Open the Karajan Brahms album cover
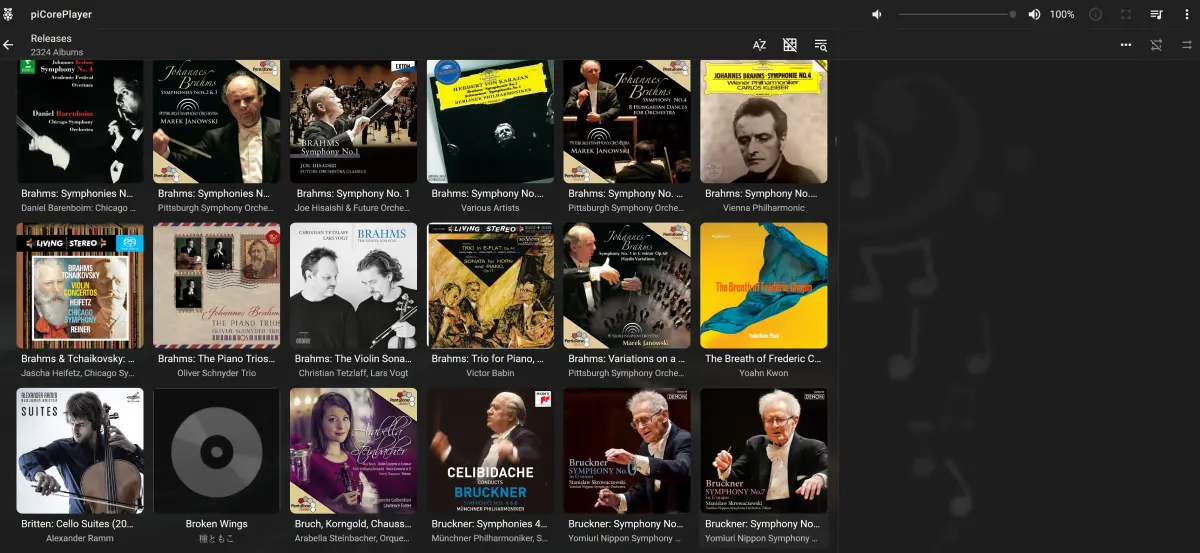Screen dimensions: 1200x553 [490, 121]
